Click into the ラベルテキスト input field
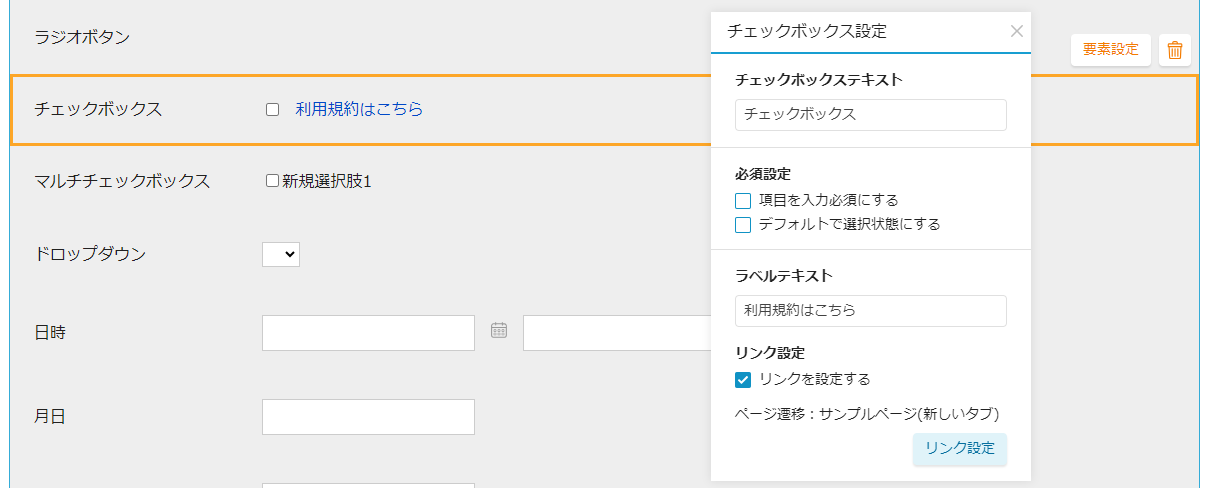The image size is (1207, 488). [871, 310]
